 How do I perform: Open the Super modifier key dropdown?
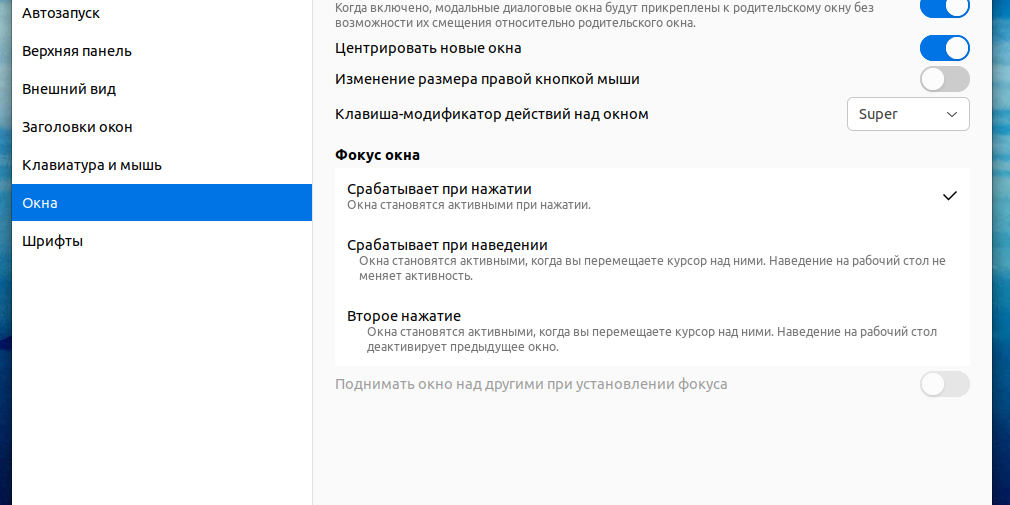(907, 114)
